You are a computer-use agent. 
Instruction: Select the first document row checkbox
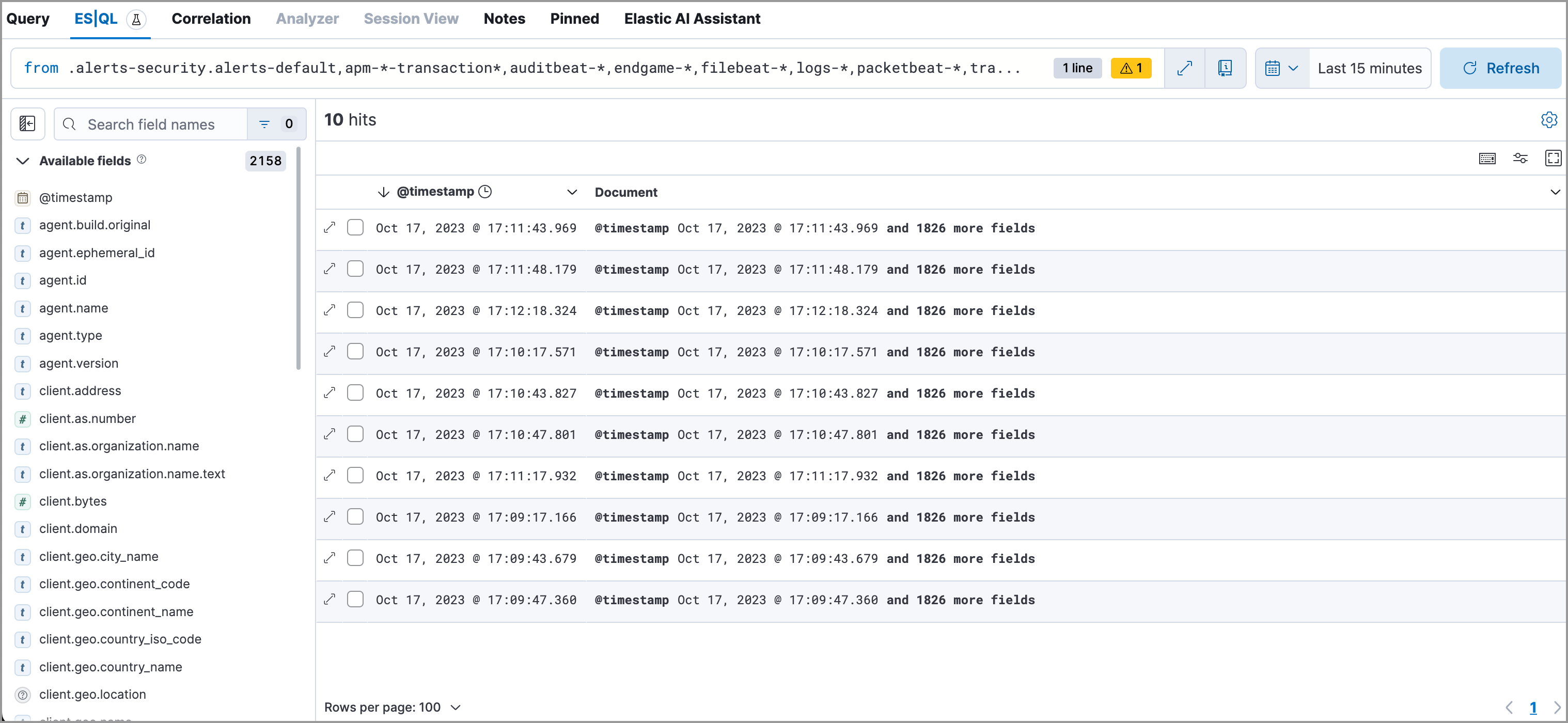coord(355,227)
